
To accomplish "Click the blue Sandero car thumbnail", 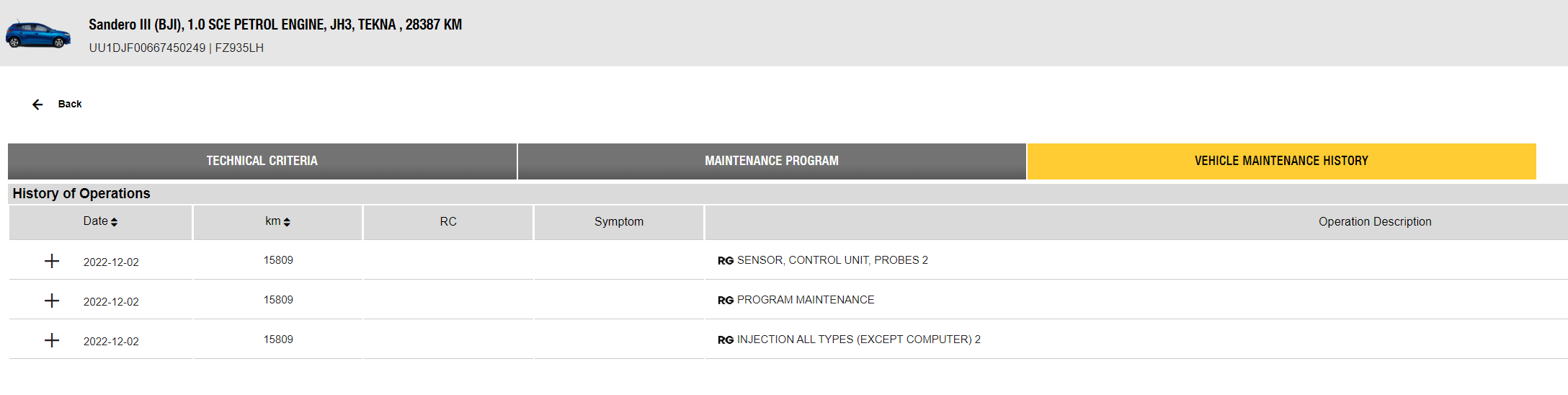I will click(38, 35).
